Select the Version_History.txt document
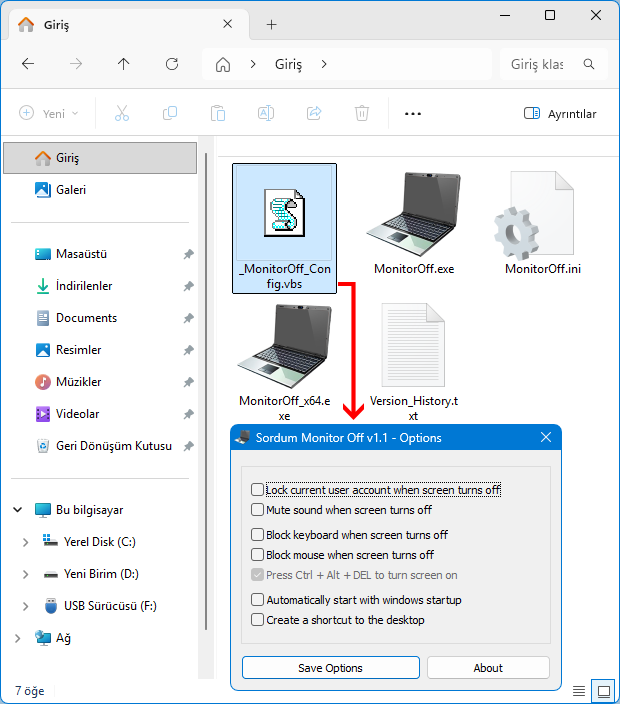 point(414,347)
